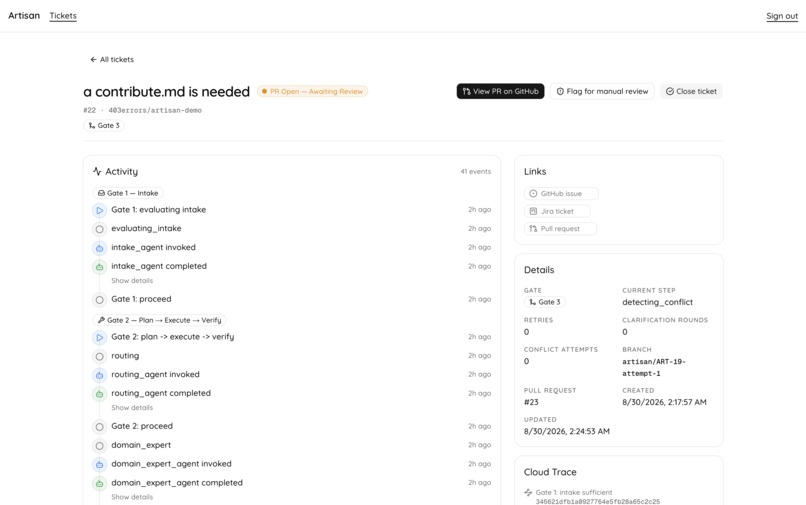Click the Cloud Trace trace icon
The image size is (806, 505).
point(528,492)
